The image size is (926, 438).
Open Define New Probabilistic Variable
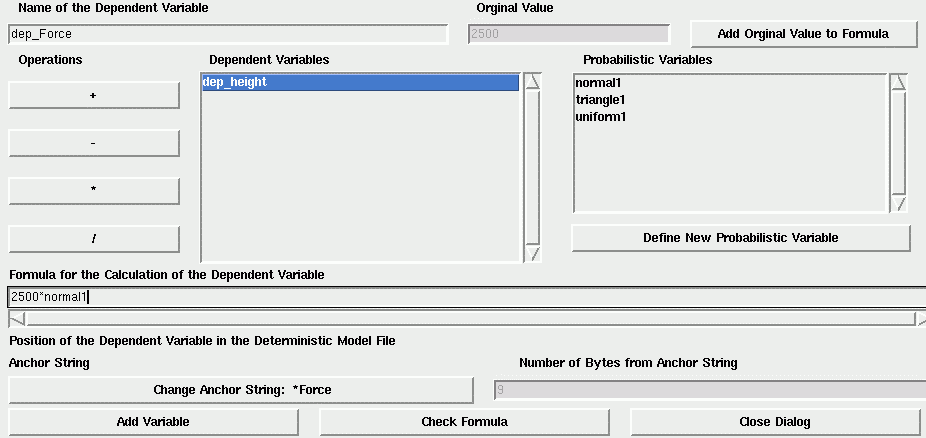pos(741,238)
